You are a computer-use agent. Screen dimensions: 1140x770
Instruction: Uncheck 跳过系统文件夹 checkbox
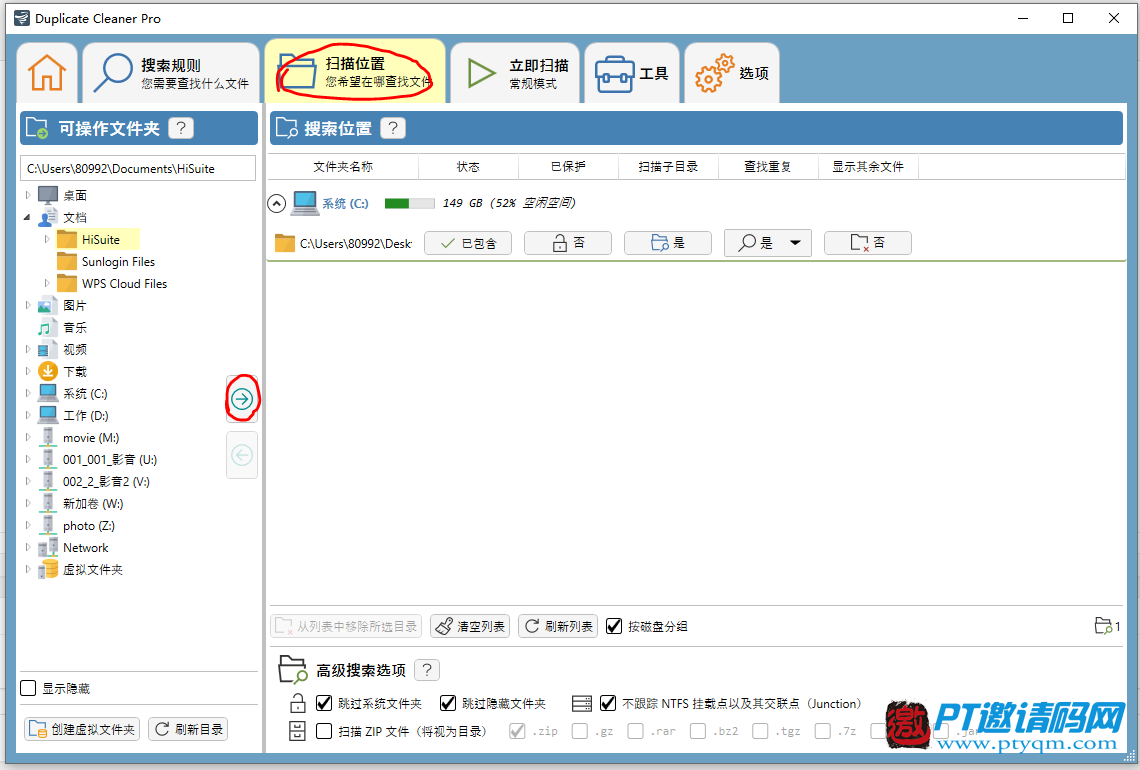pyautogui.click(x=324, y=703)
